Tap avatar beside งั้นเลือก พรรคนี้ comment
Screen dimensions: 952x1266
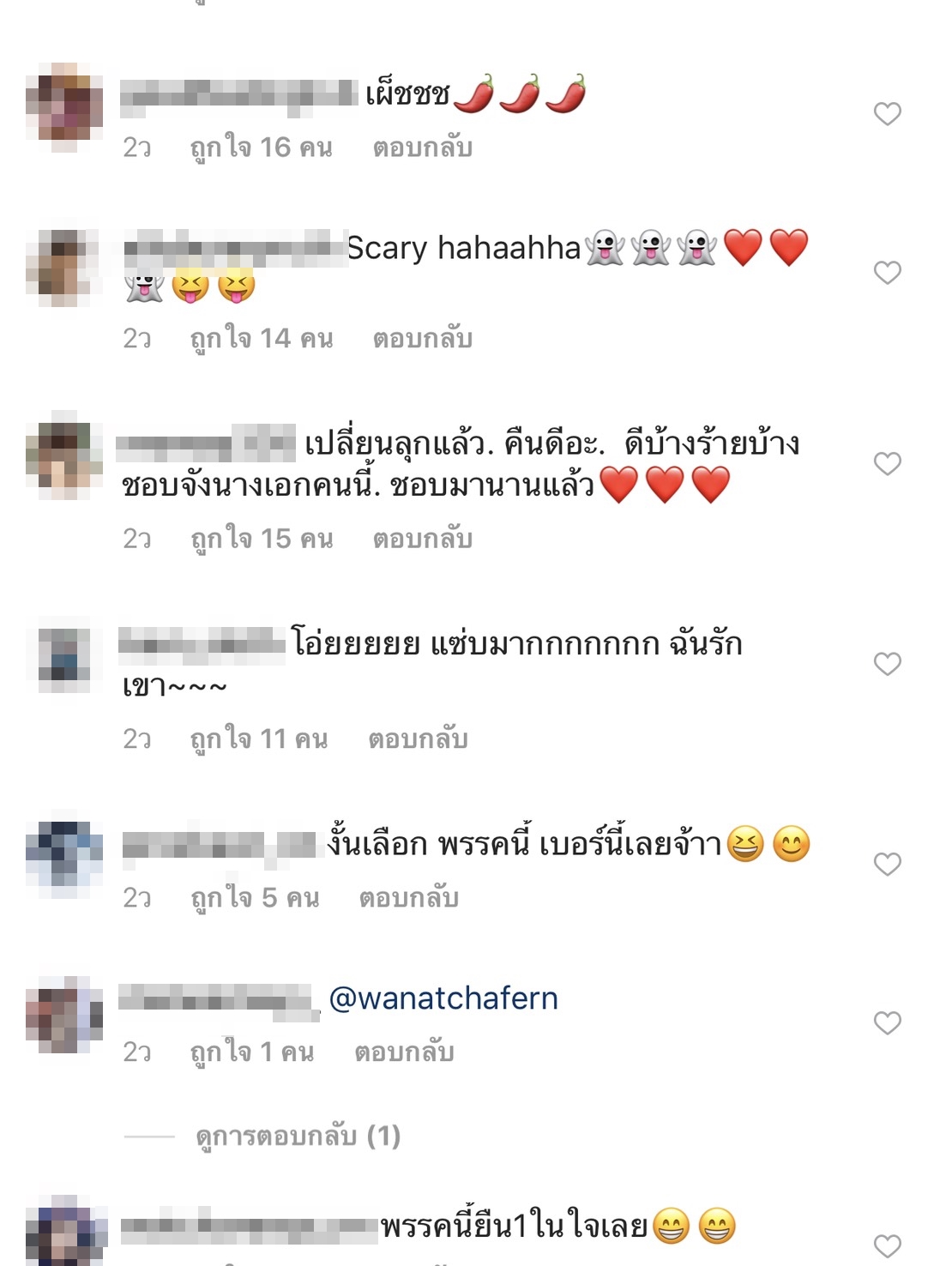pos(64,859)
